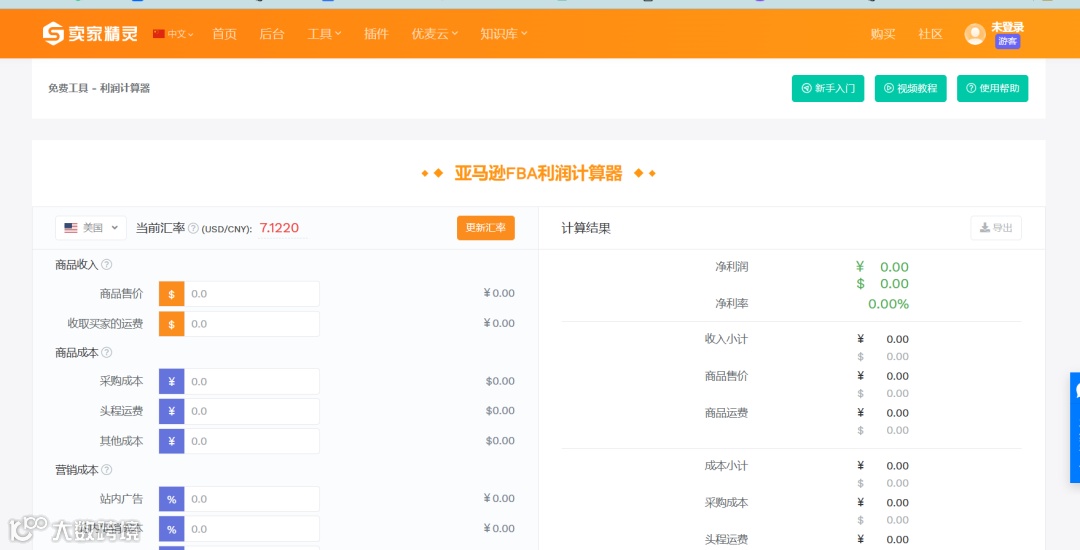Click help icon beside 营销成本
Image resolution: width=1080 pixels, height=550 pixels.
(107, 469)
